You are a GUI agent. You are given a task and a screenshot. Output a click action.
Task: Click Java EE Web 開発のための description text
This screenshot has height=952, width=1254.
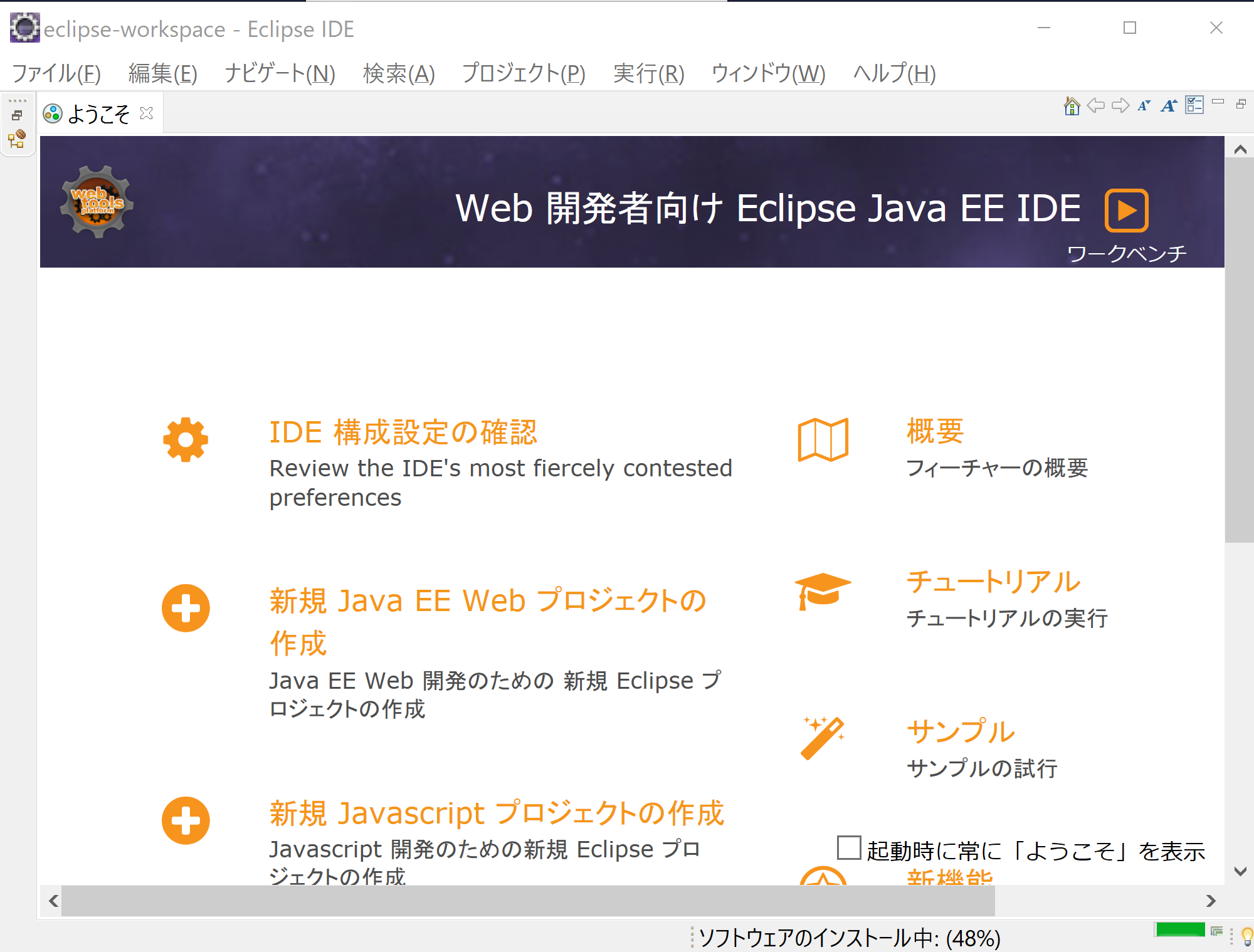[495, 694]
